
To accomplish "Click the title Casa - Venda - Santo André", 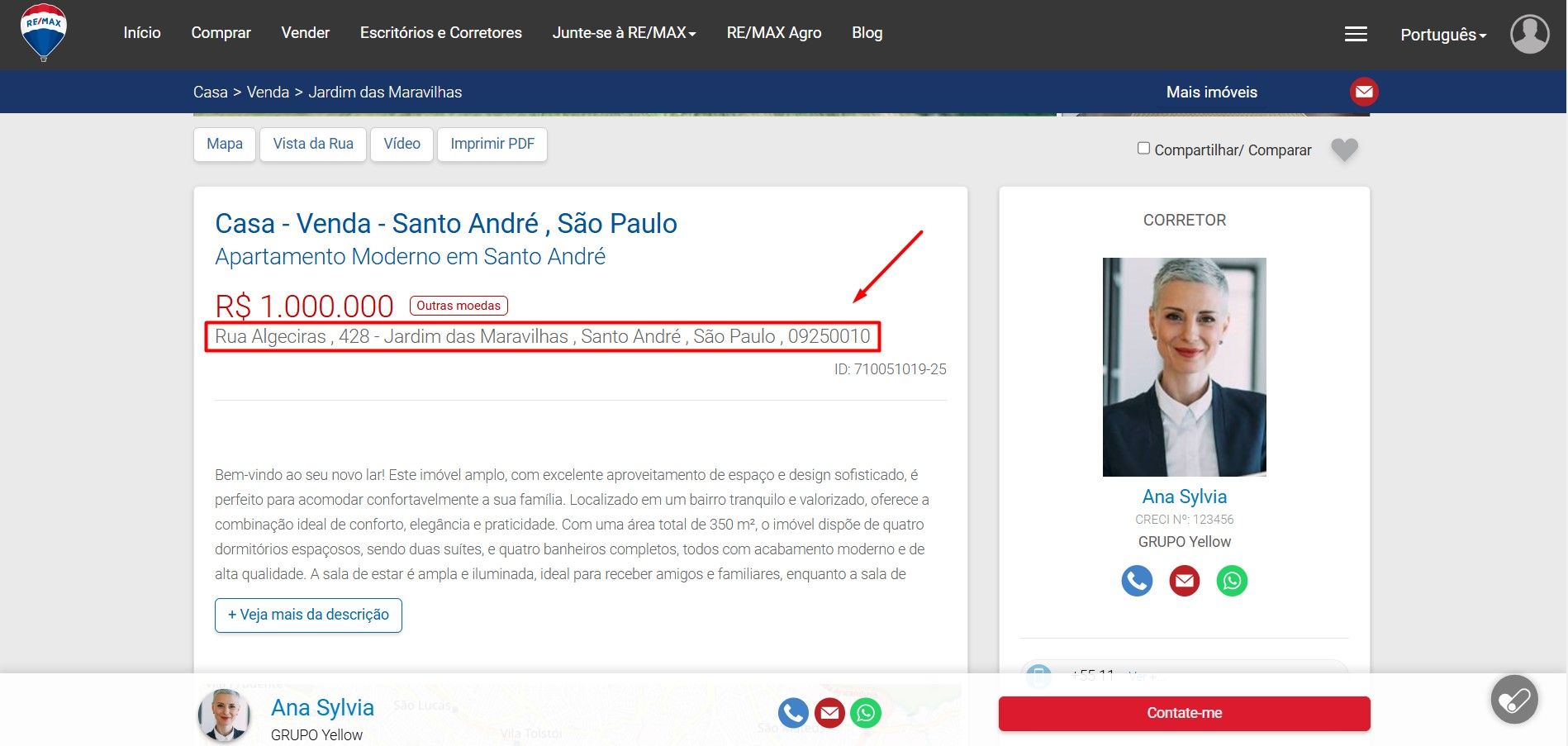I will pyautogui.click(x=446, y=224).
